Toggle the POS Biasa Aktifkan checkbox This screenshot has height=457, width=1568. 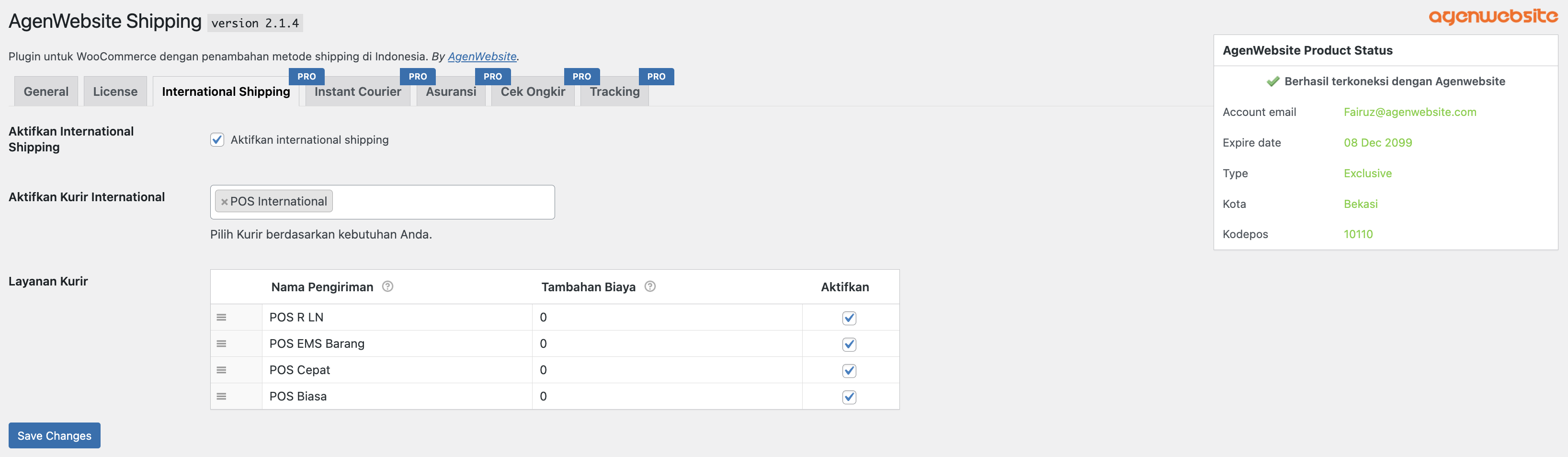point(849,397)
